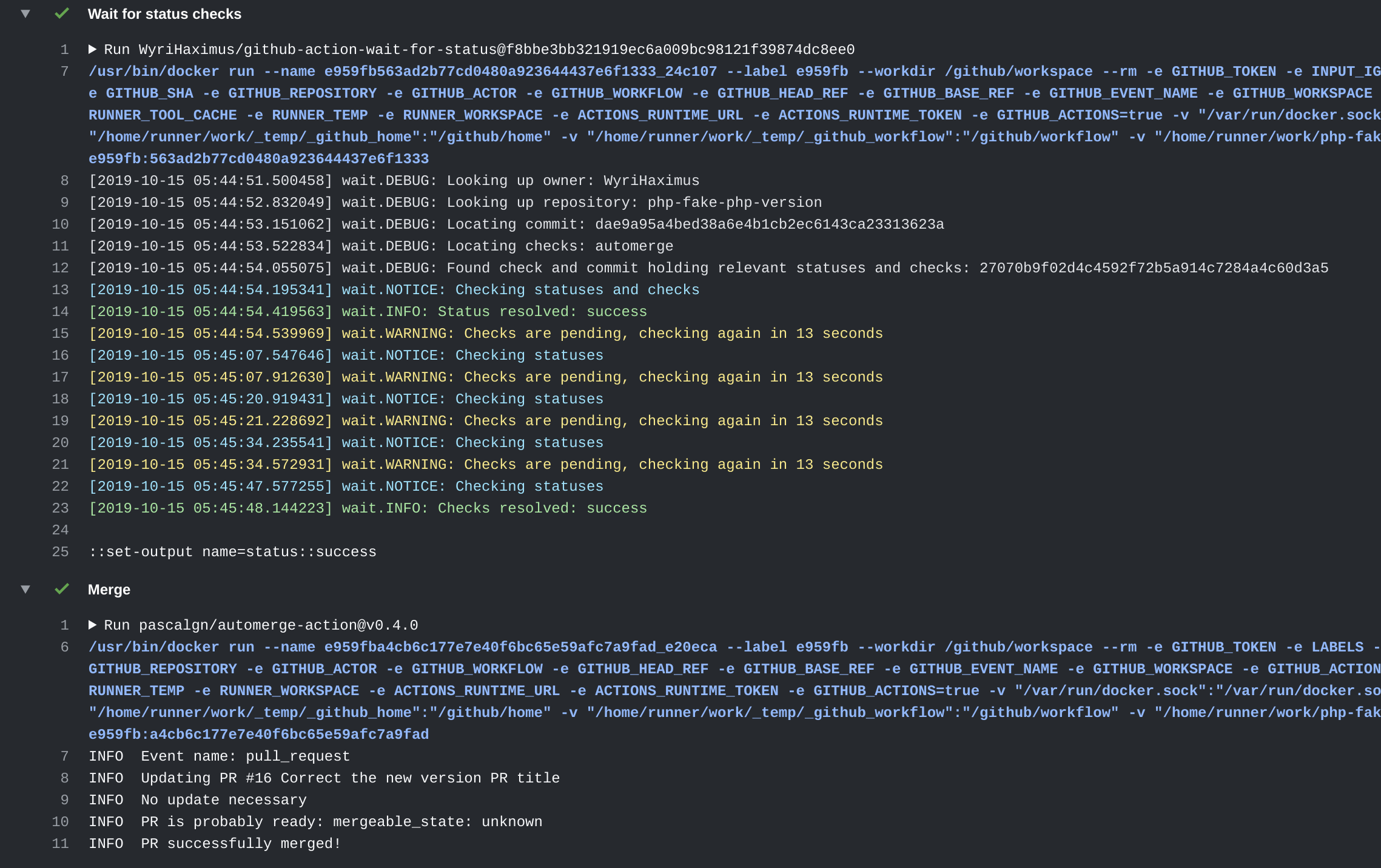
Task: Select line number 25 set-output line
Action: [61, 552]
